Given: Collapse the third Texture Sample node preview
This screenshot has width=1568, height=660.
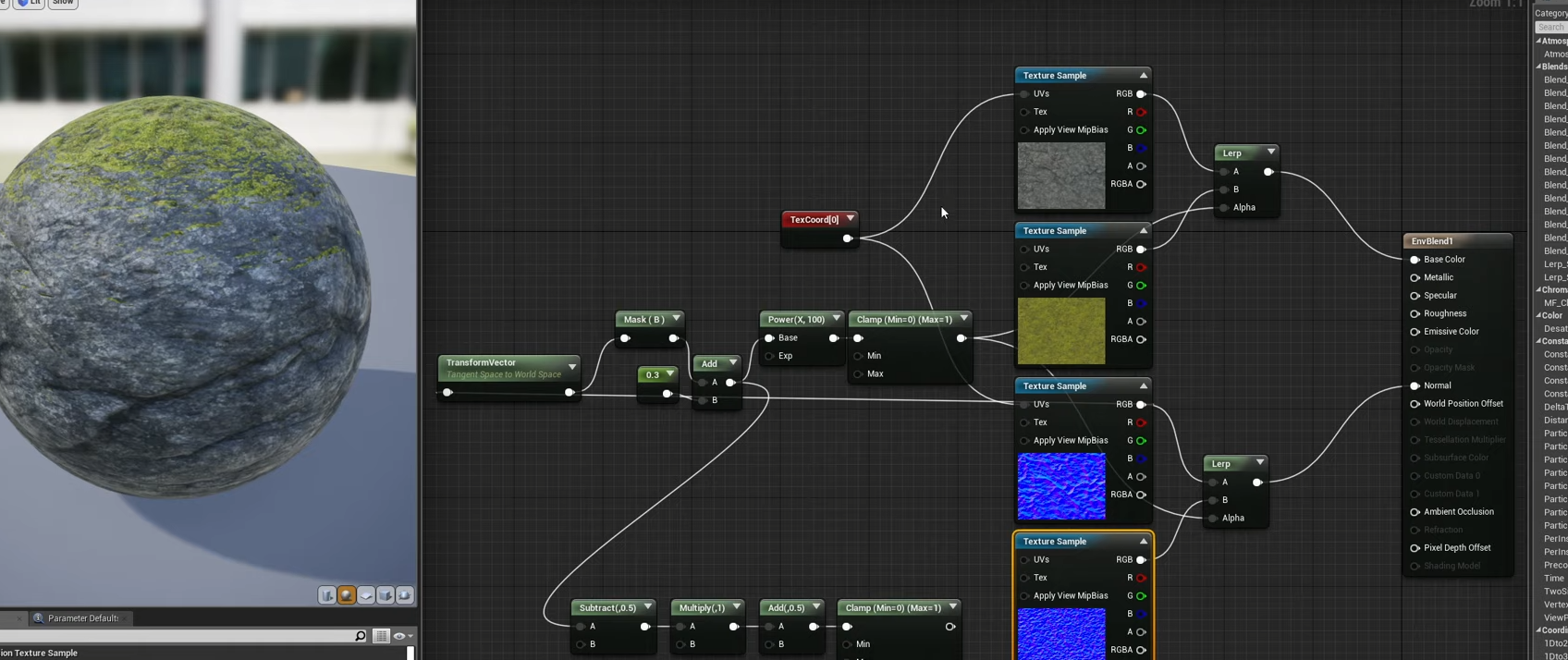Looking at the screenshot, I should (x=1144, y=386).
